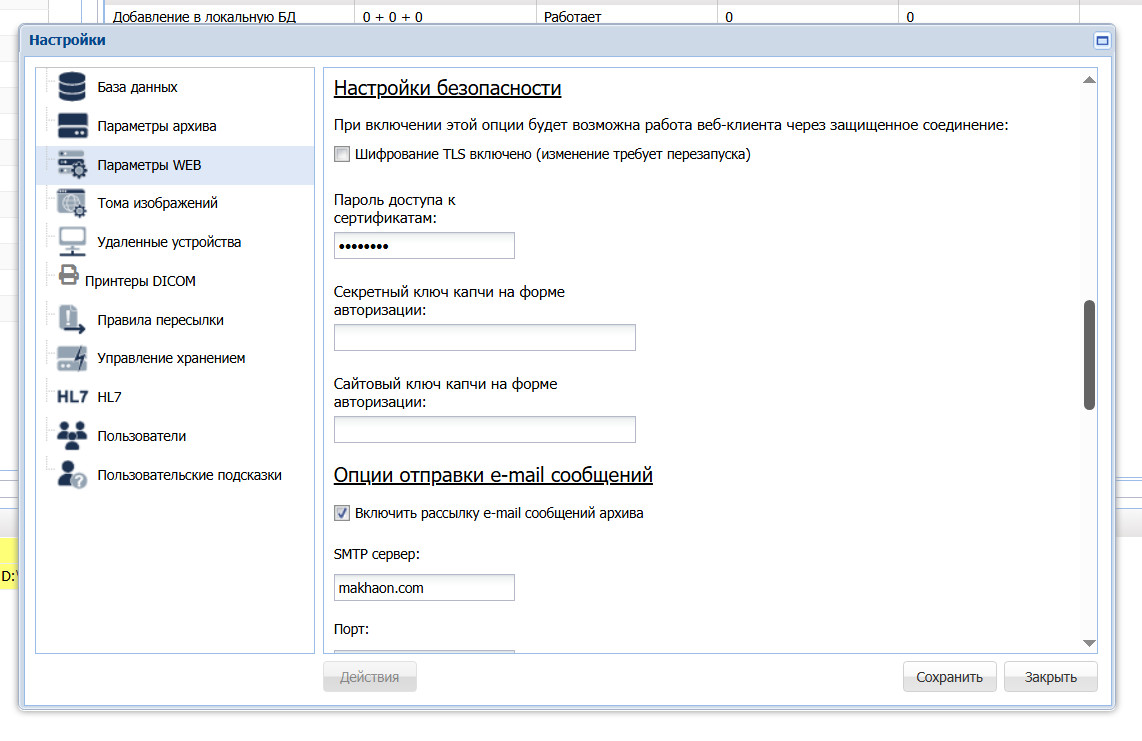The image size is (1142, 741).
Task: Enable the Шифрование TLS включено checkbox
Action: click(342, 154)
